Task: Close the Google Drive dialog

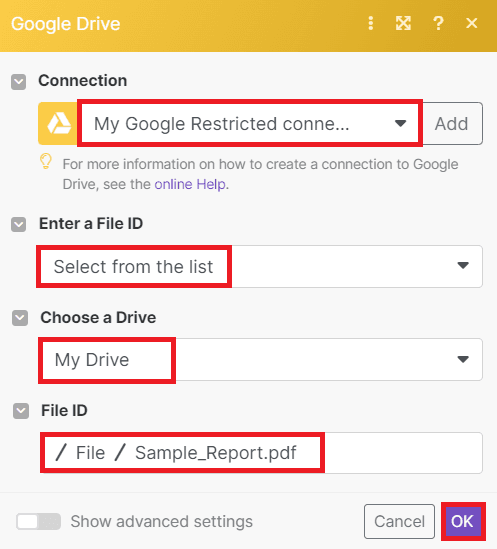Action: click(471, 23)
